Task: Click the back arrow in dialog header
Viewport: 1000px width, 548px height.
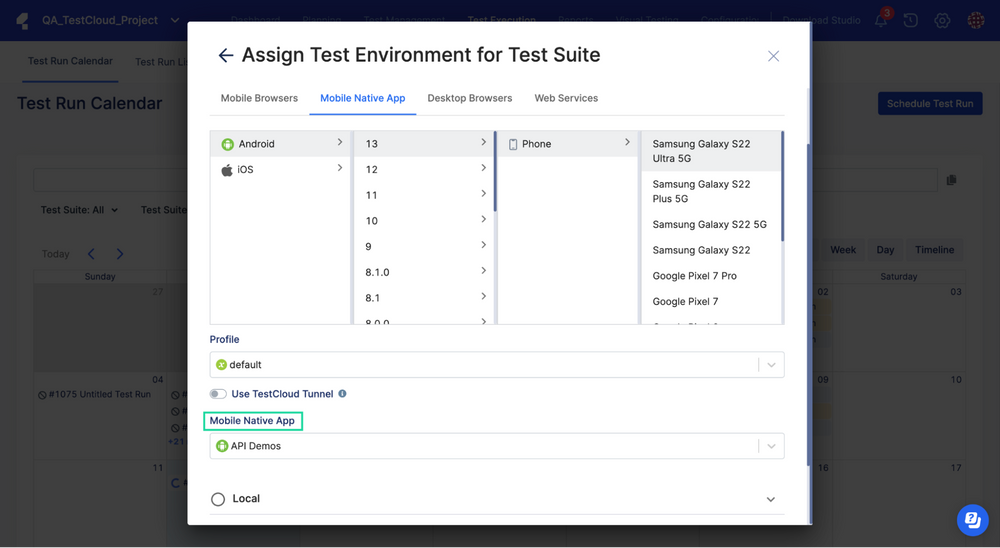Action: [x=226, y=56]
